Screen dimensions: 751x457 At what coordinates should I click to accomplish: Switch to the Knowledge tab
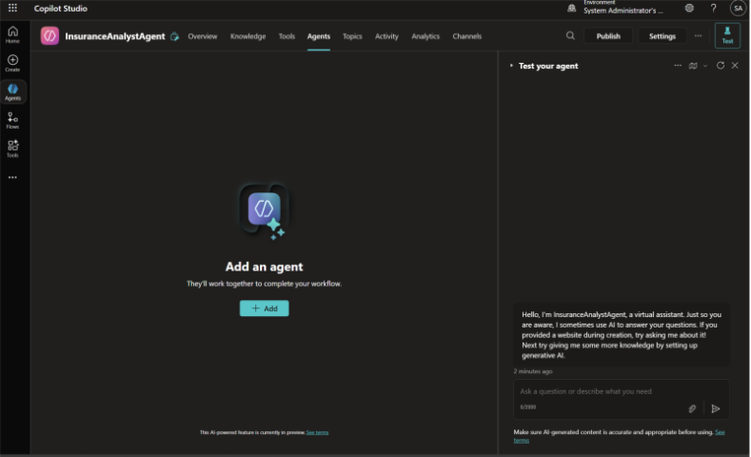[x=248, y=36]
